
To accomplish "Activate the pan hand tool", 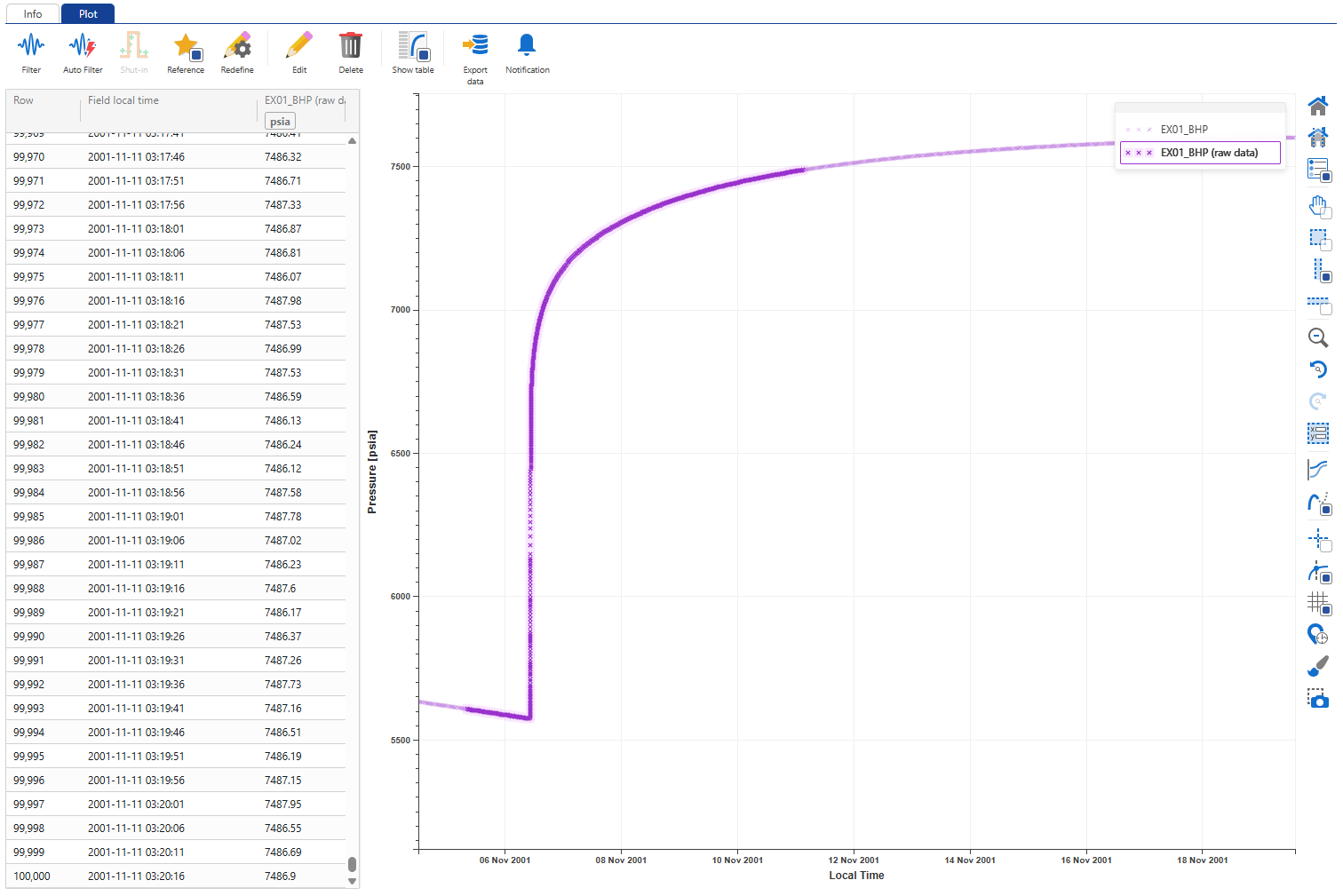I will 1318,206.
